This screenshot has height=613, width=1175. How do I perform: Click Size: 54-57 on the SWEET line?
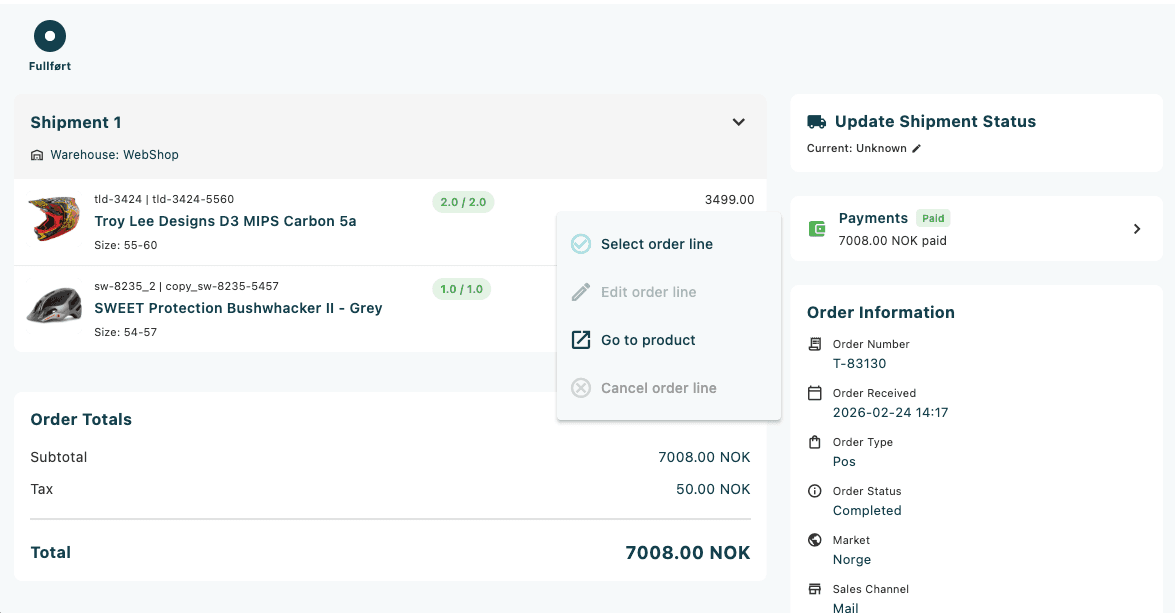pos(126,332)
